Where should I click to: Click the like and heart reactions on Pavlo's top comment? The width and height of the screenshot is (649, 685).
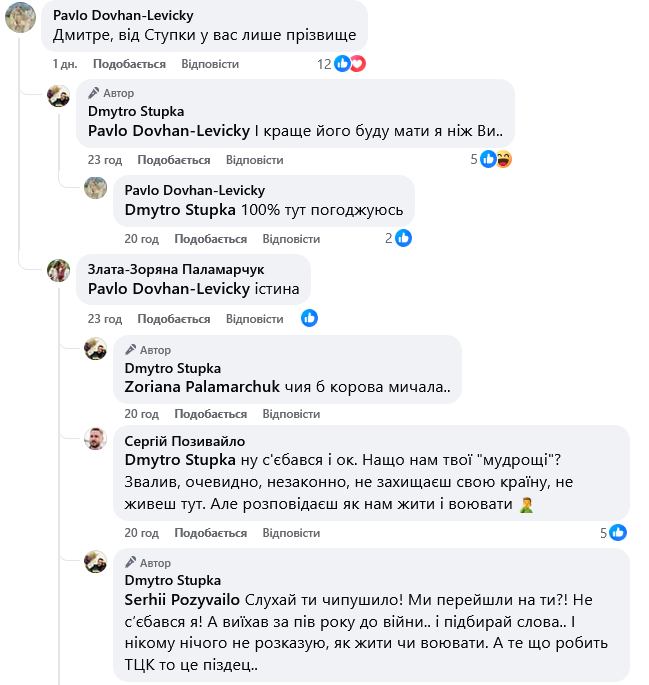click(x=350, y=64)
